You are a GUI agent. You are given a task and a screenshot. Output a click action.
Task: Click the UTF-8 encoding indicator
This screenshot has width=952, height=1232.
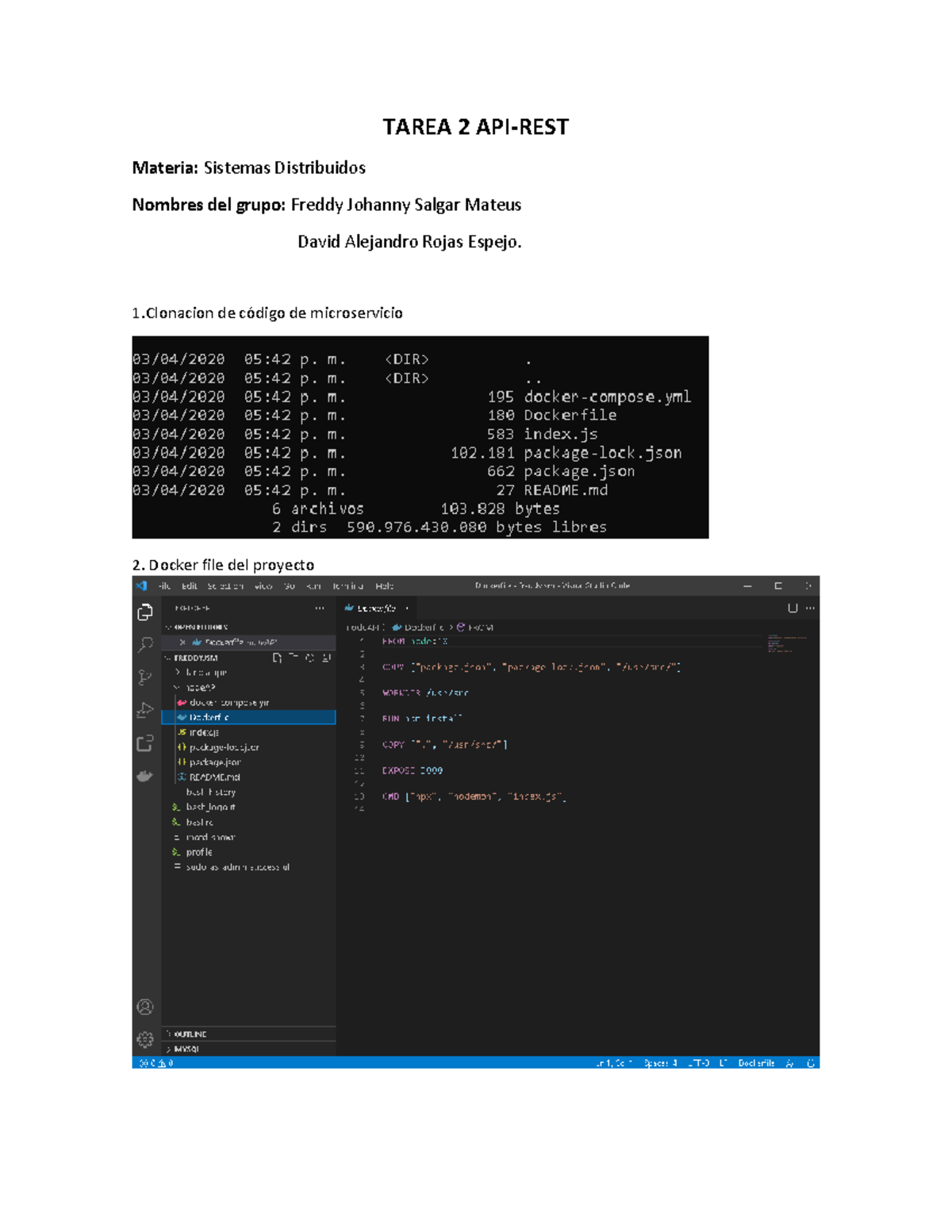coord(699,1063)
